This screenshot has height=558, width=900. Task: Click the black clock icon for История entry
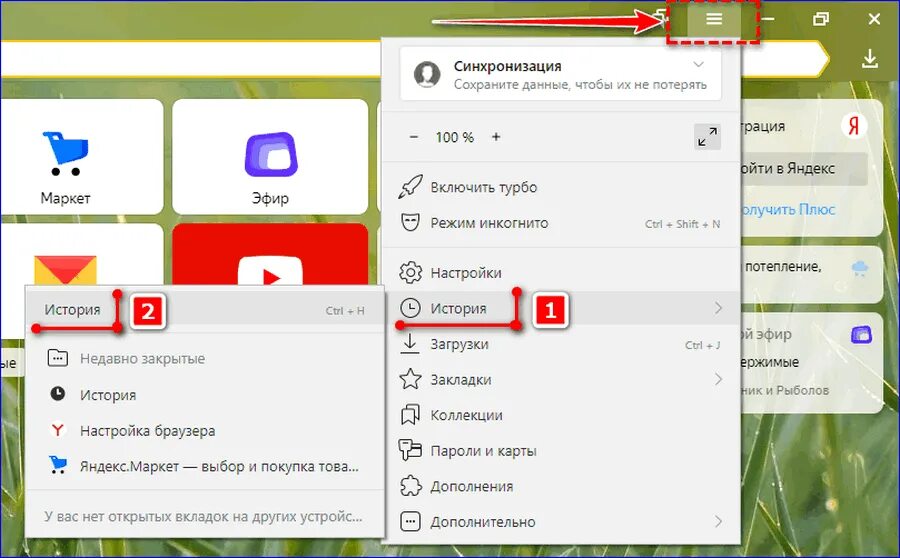(x=57, y=394)
